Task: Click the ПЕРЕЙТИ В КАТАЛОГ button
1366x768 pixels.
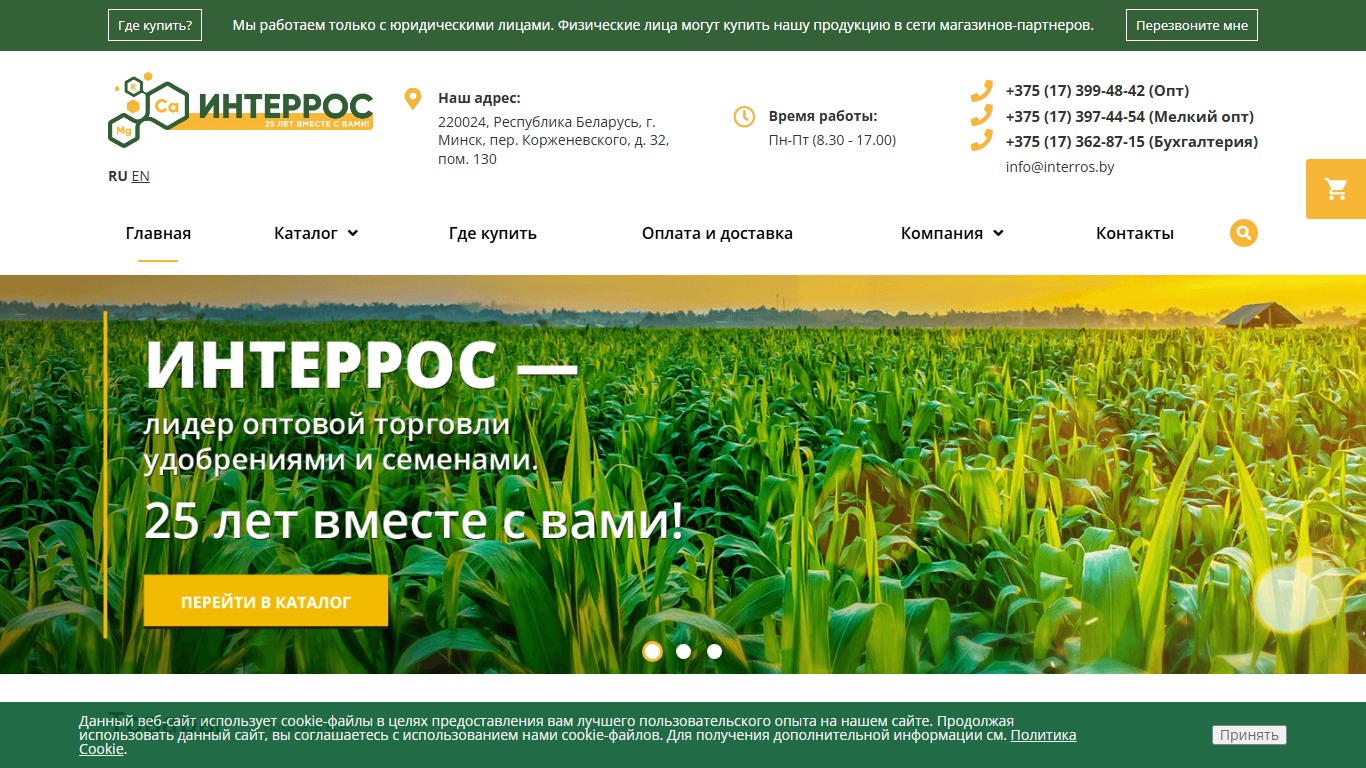Action: point(266,601)
